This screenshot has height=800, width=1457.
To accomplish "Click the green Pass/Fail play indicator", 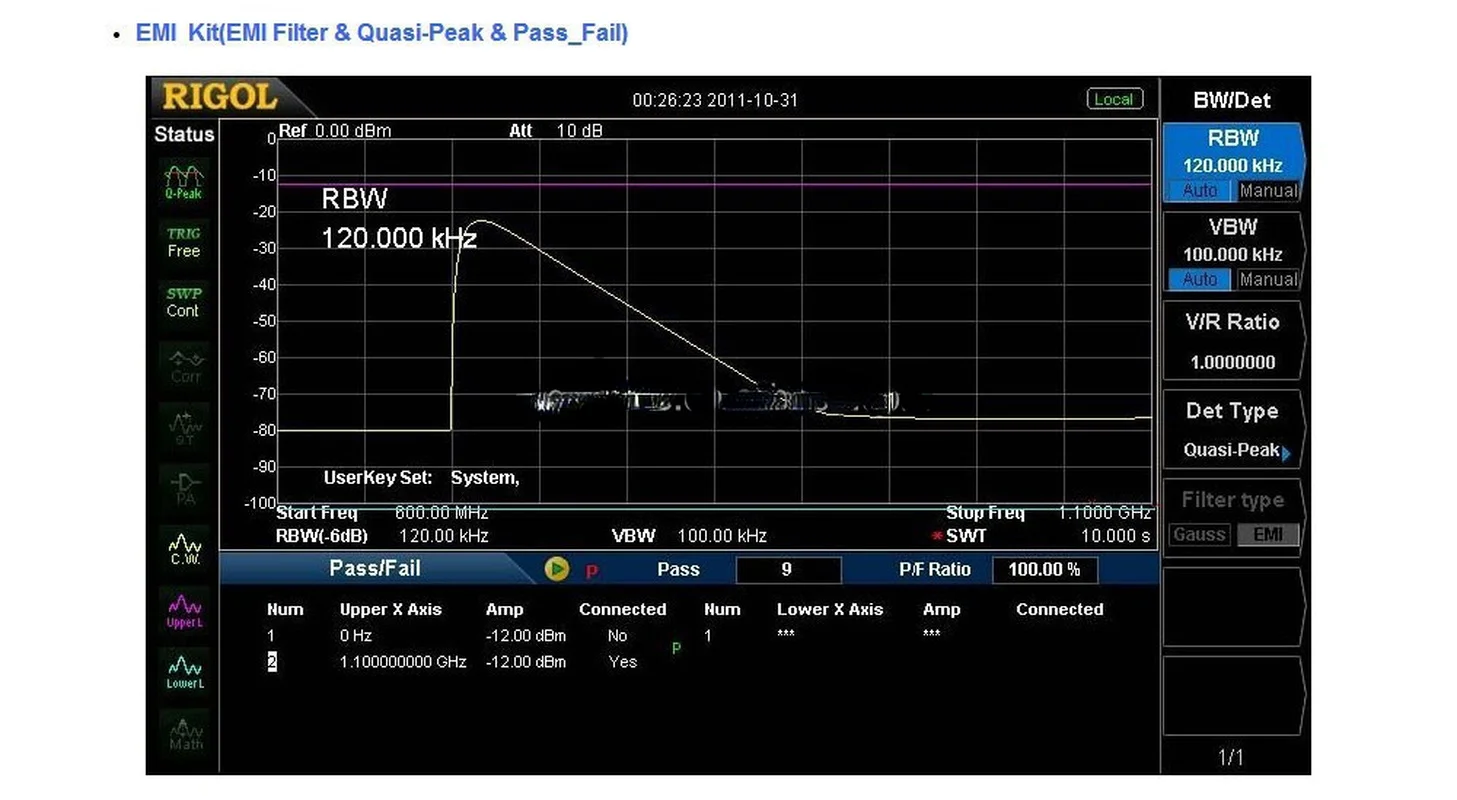I will coord(556,569).
